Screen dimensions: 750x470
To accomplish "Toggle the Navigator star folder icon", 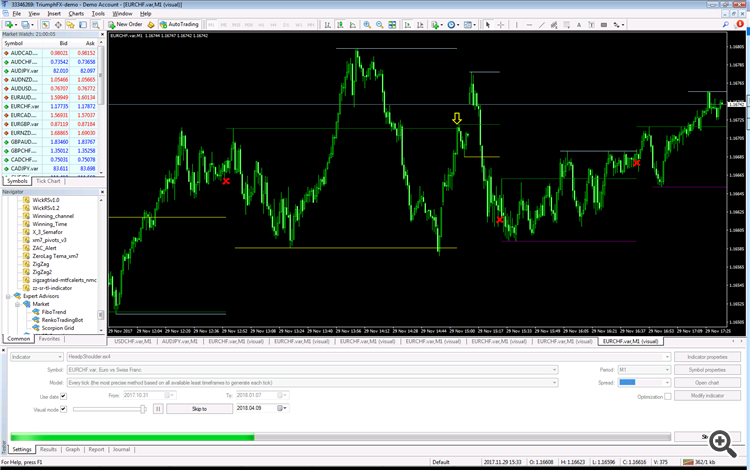I will point(70,24).
